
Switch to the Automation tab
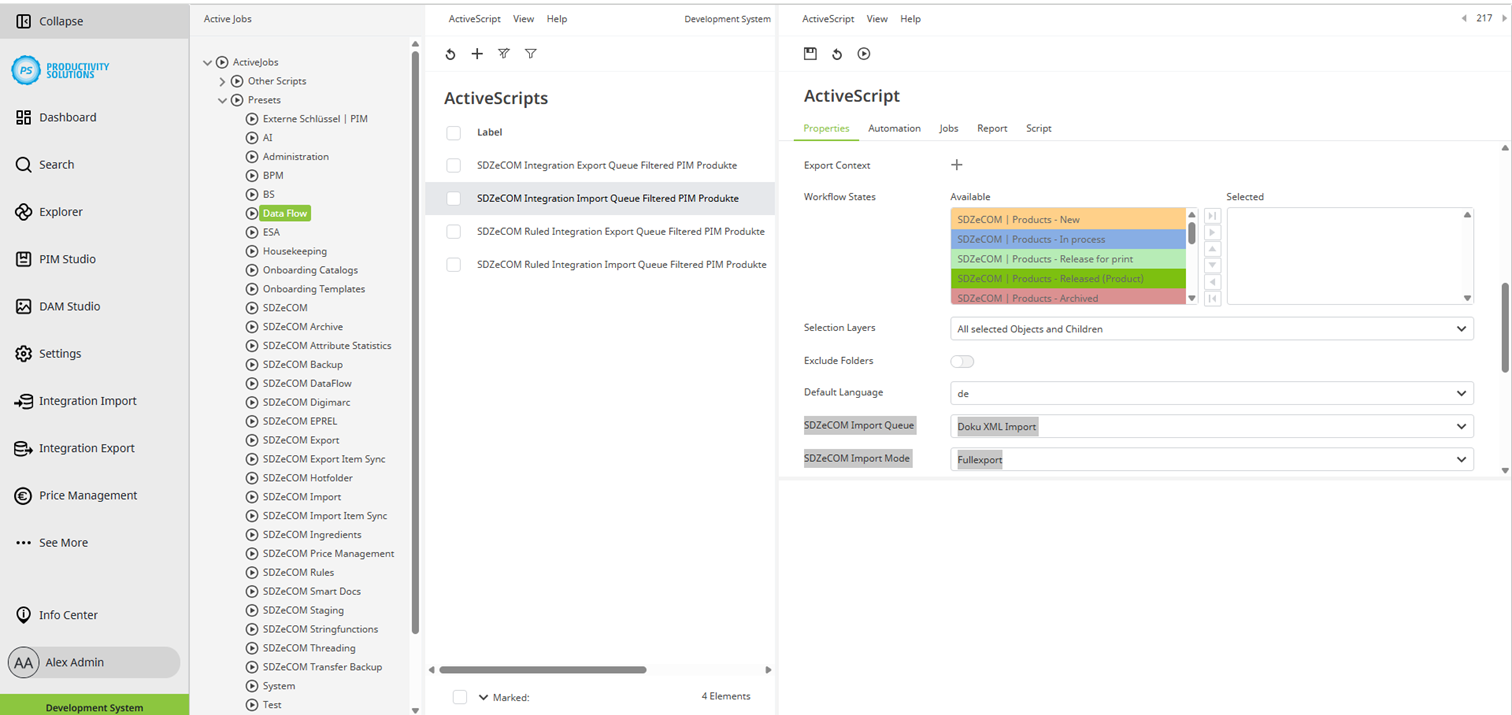(894, 128)
